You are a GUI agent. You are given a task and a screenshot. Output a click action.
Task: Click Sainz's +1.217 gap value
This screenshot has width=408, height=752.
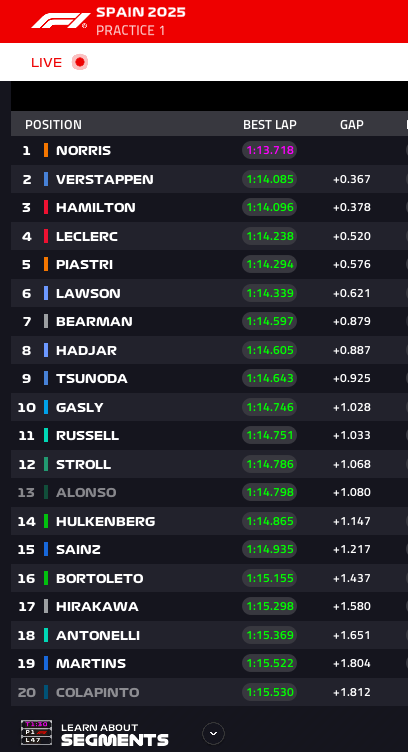[x=351, y=549]
